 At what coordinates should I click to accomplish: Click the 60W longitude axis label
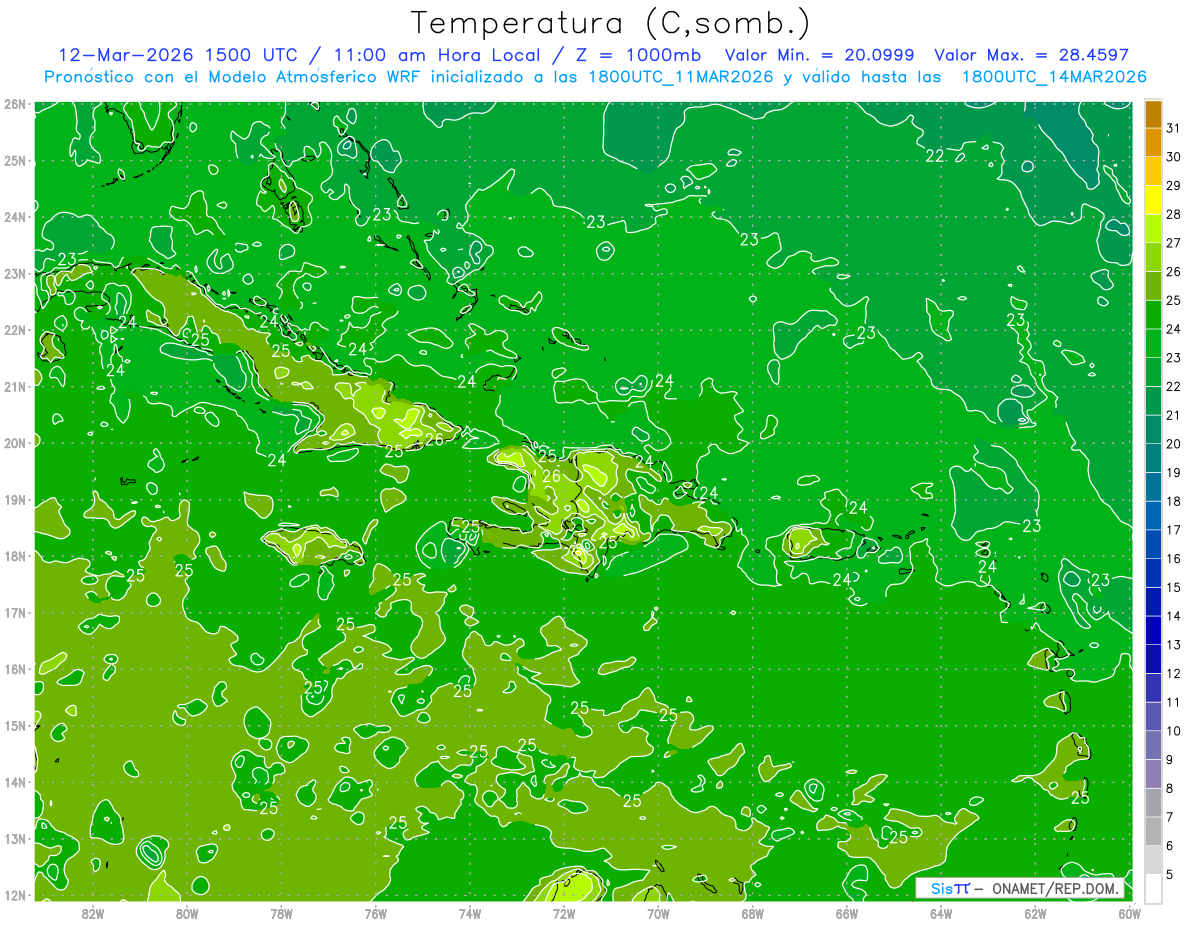click(1128, 913)
